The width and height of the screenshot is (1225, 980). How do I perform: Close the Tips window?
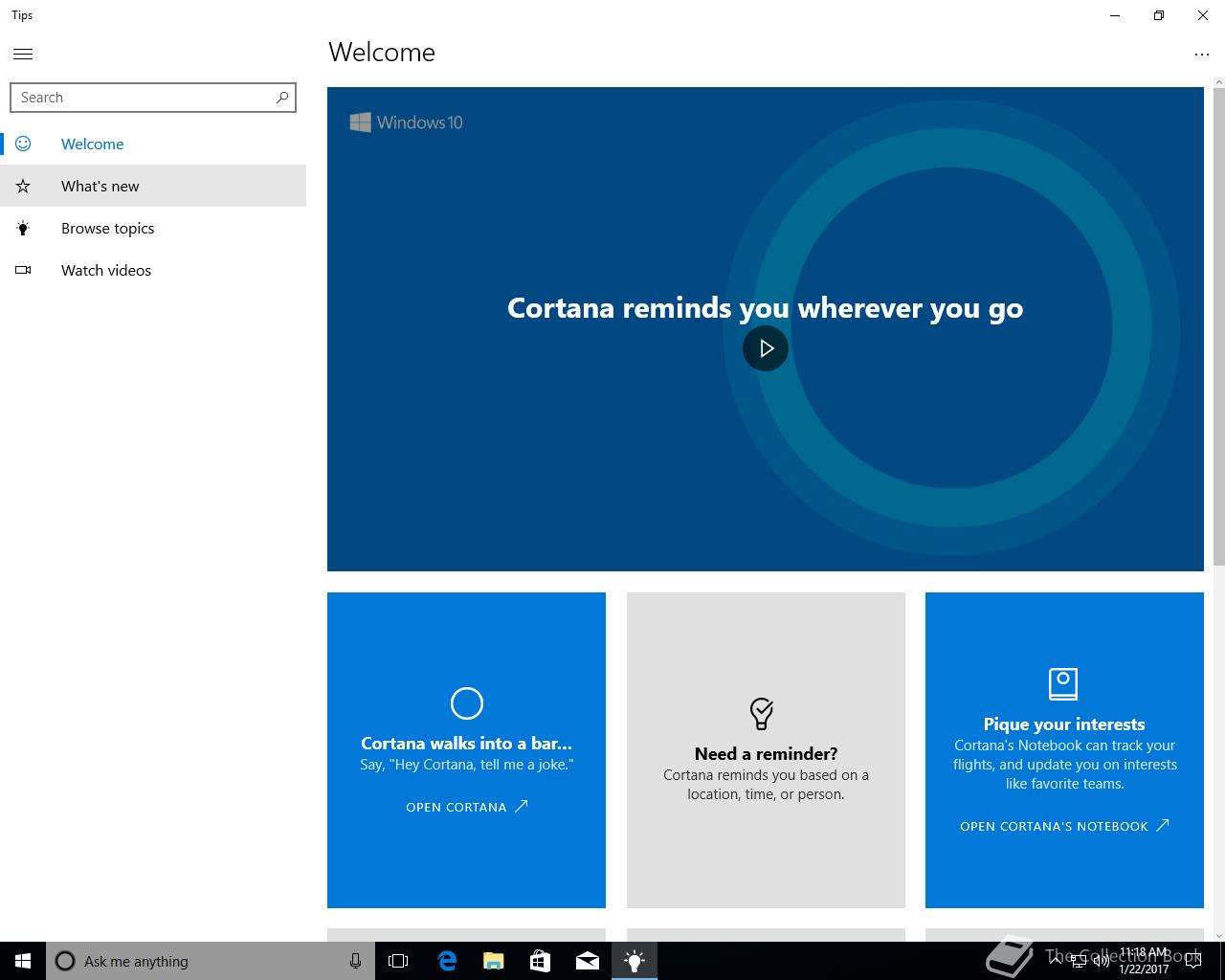(1203, 15)
